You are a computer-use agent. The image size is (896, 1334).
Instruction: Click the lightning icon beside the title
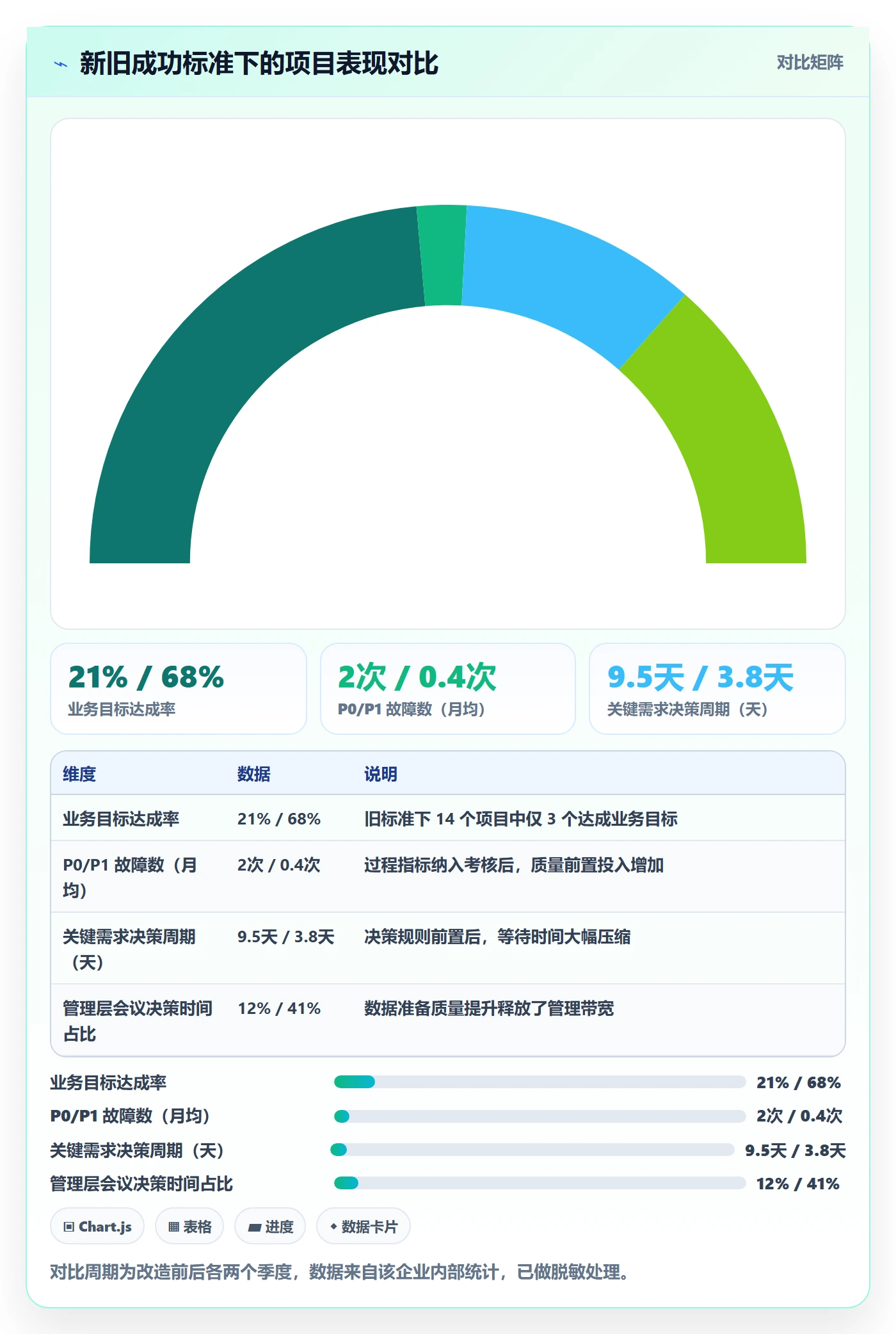point(61,64)
